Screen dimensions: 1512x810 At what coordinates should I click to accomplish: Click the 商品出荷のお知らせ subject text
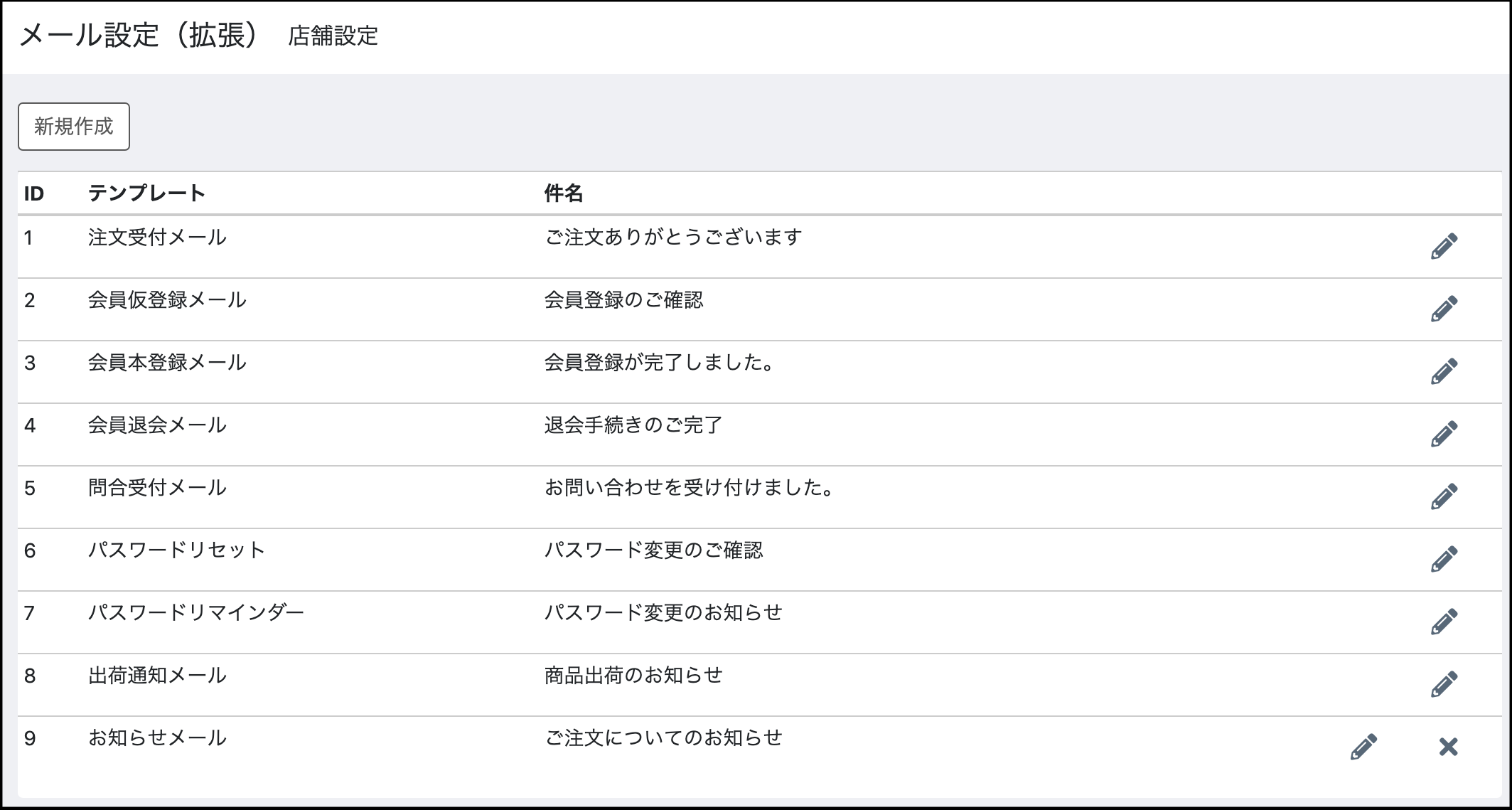633,675
